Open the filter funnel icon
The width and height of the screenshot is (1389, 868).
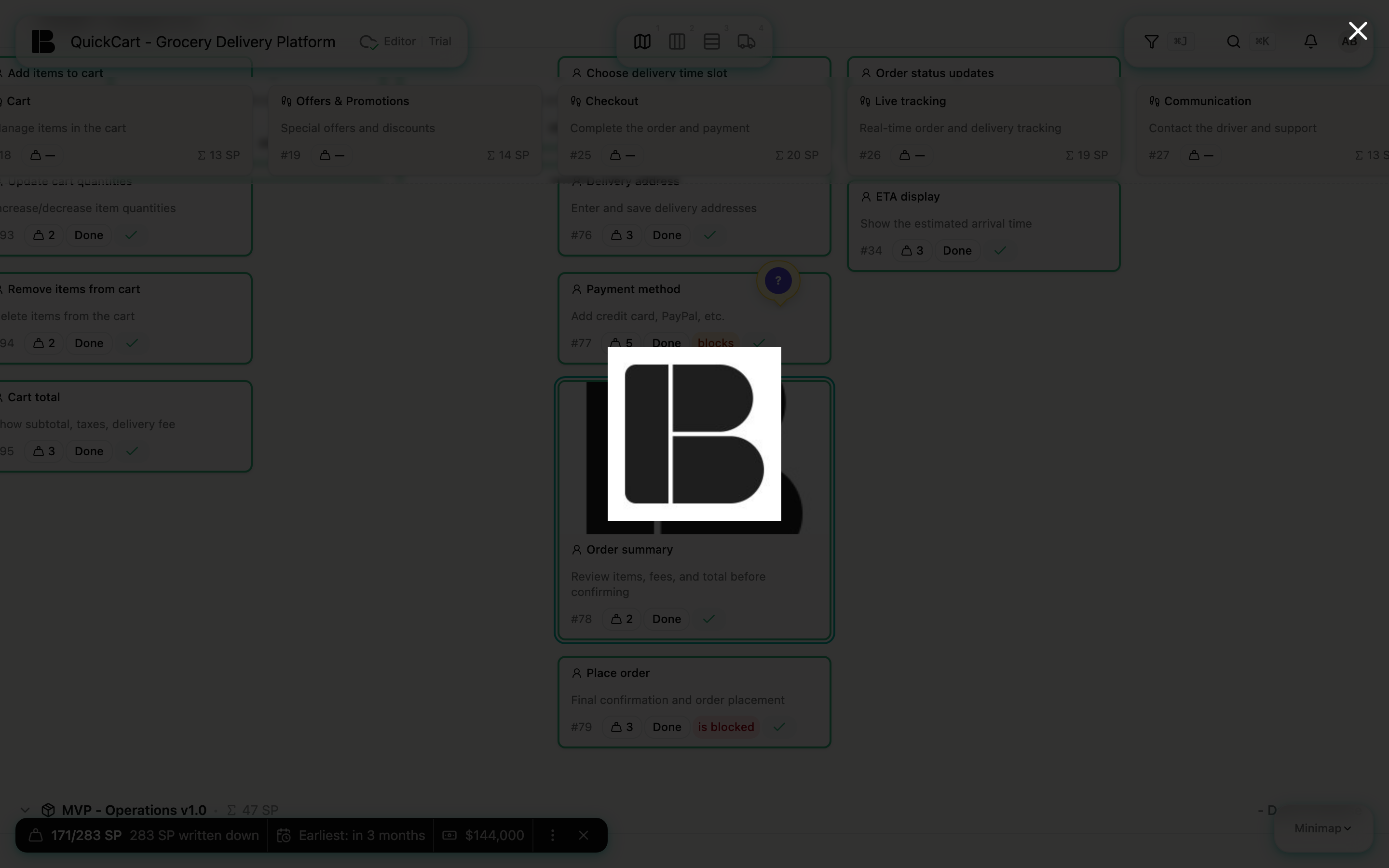click(1151, 41)
